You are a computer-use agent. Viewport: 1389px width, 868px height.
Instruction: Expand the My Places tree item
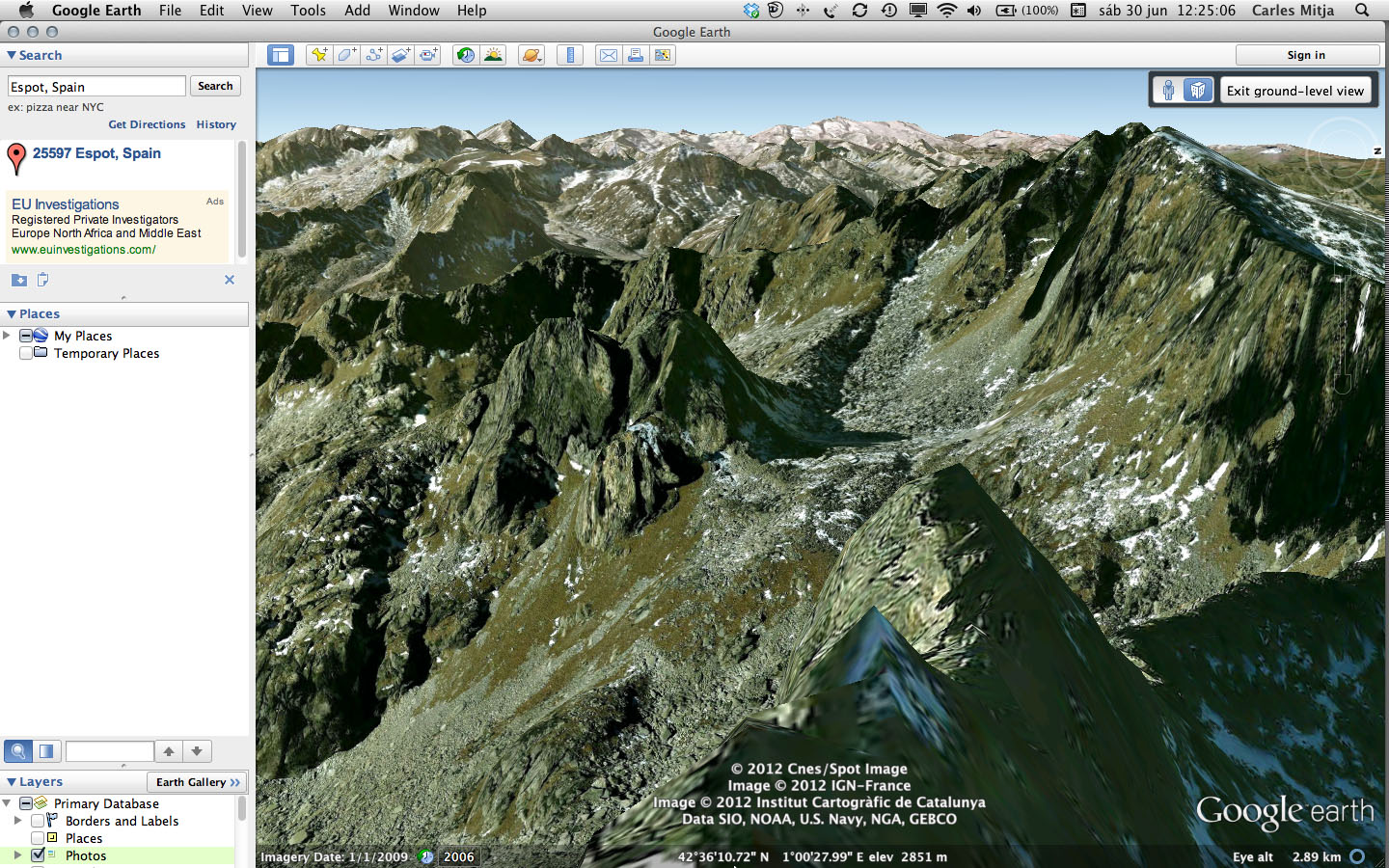pos(8,336)
